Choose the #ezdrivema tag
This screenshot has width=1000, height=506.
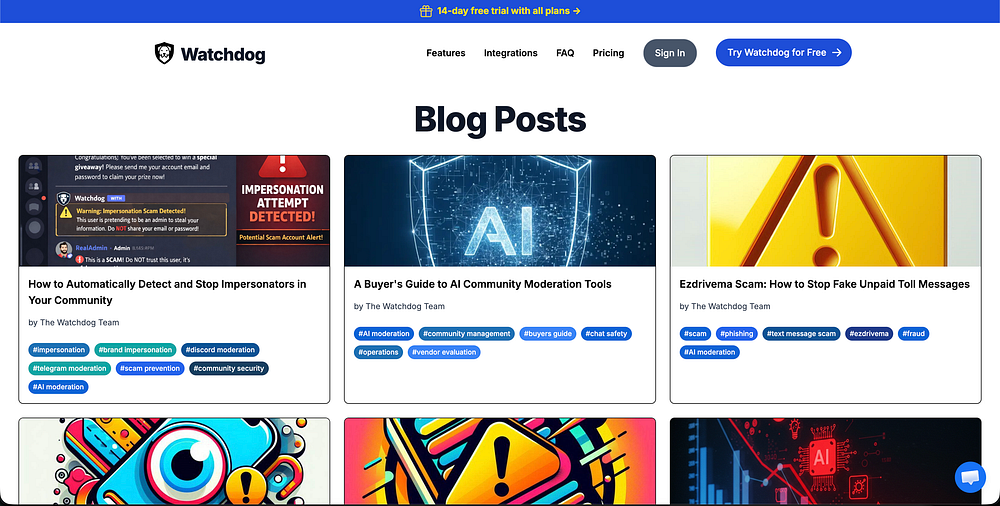[x=869, y=334]
